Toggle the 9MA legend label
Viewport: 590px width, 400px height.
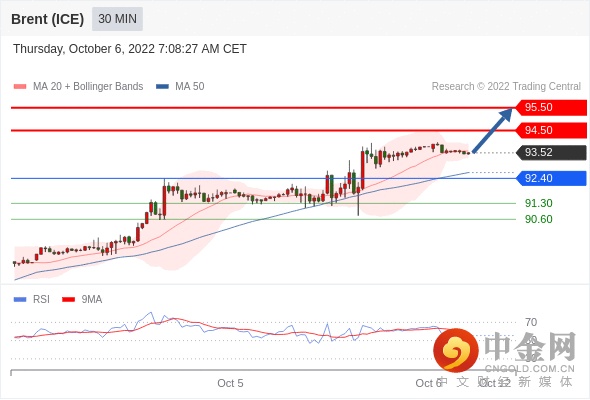click(x=92, y=300)
